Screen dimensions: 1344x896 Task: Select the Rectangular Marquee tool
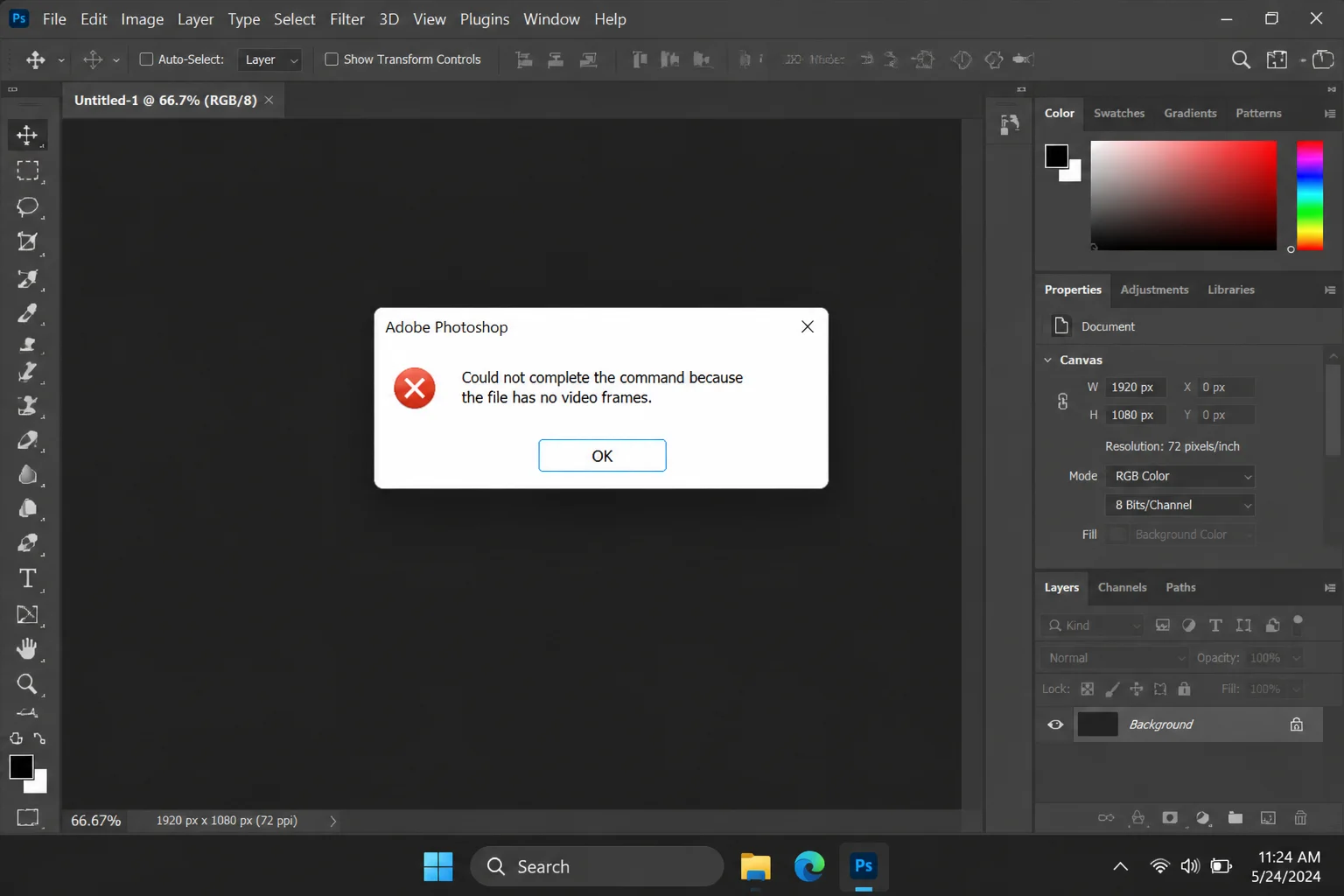tap(27, 171)
